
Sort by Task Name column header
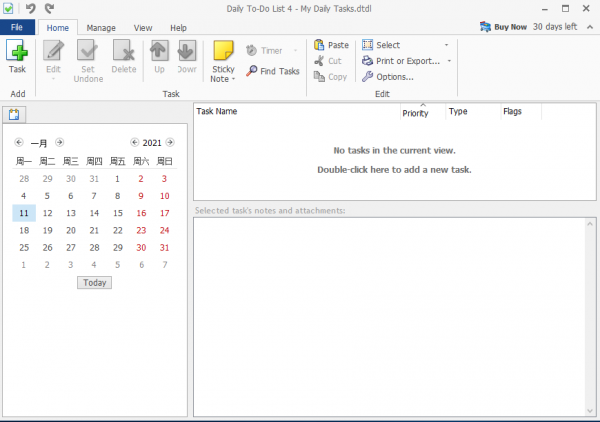(297, 111)
